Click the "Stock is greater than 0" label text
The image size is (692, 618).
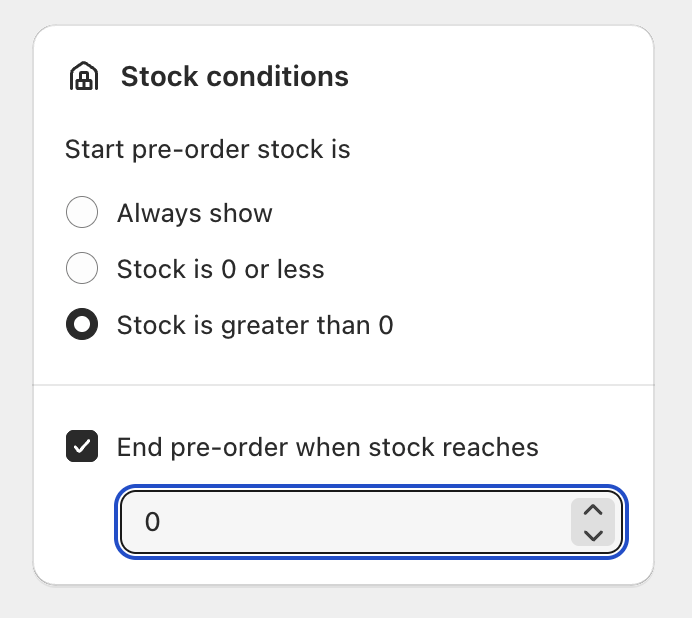click(254, 325)
